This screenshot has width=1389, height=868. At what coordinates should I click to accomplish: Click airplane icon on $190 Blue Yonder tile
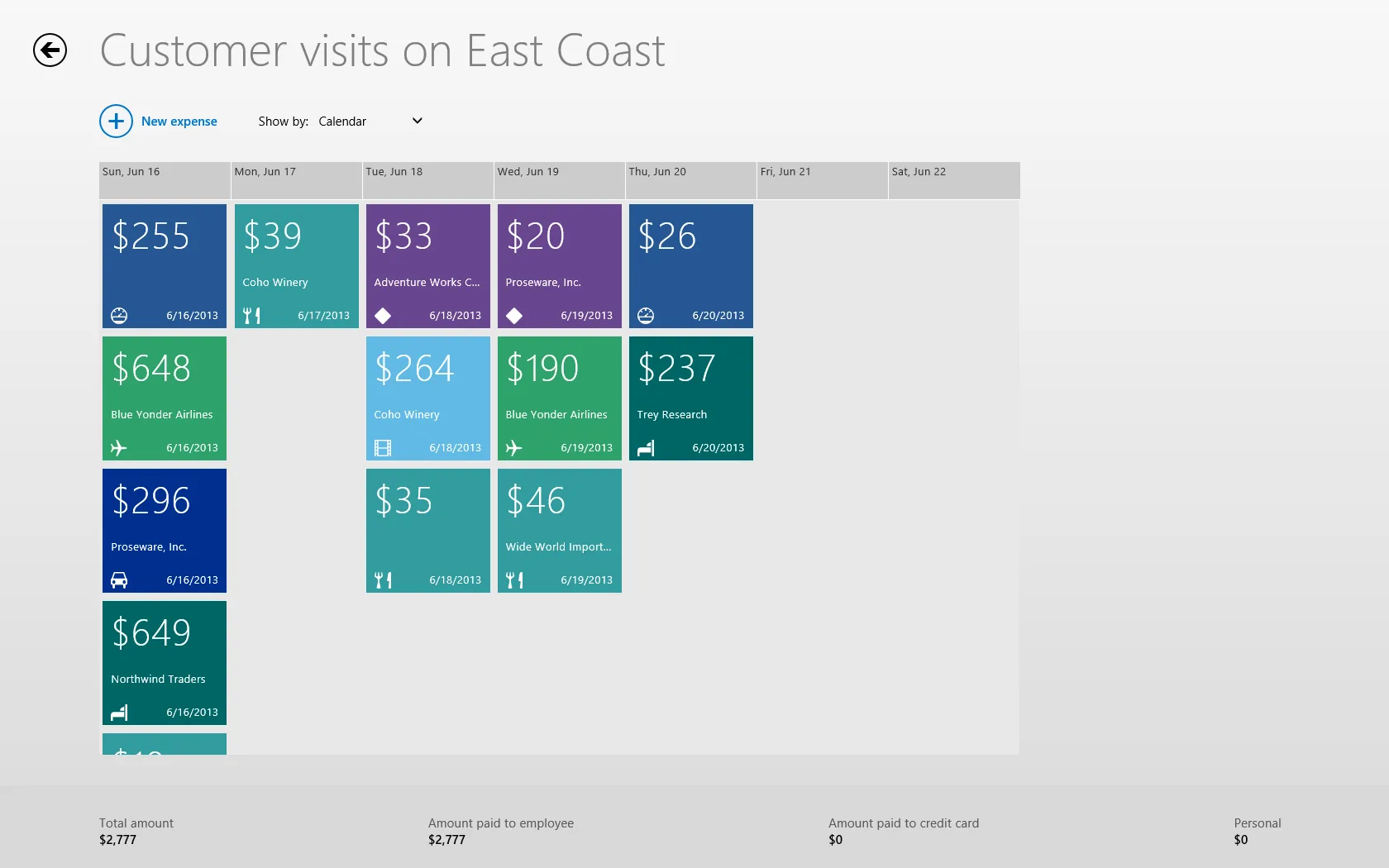[514, 447]
